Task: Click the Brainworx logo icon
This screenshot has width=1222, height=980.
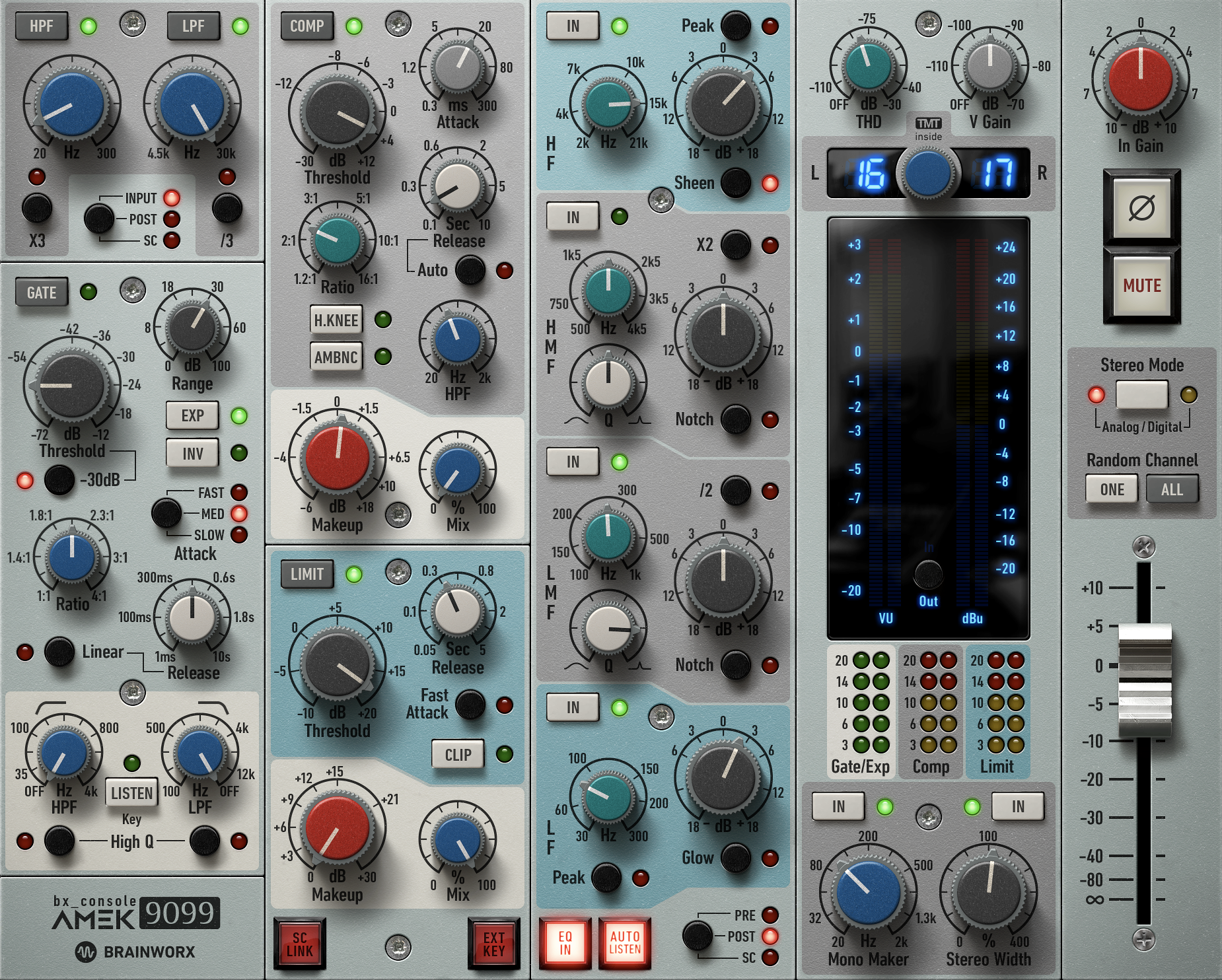Action: [85, 952]
